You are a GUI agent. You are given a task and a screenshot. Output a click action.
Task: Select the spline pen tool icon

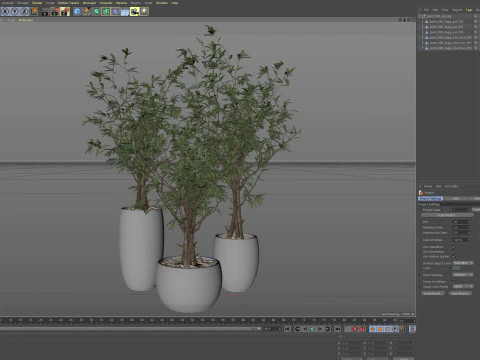pyautogui.click(x=87, y=12)
